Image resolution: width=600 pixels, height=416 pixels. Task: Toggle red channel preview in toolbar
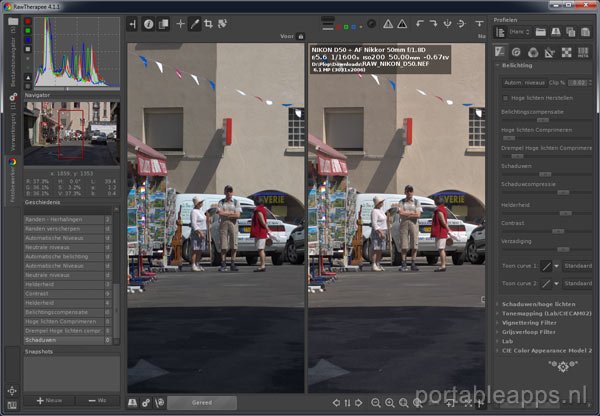338,27
